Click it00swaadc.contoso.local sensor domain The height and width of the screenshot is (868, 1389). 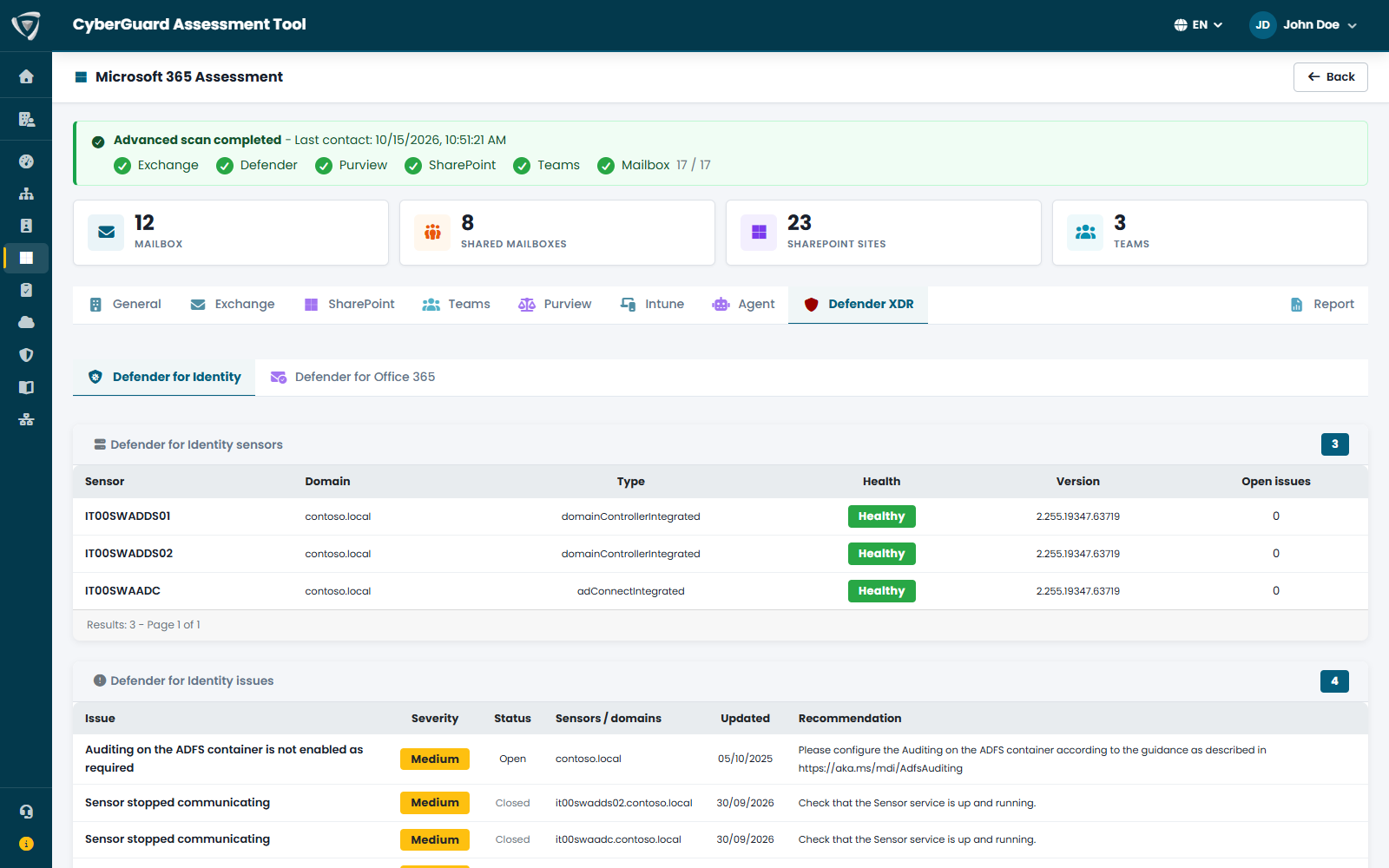point(618,840)
